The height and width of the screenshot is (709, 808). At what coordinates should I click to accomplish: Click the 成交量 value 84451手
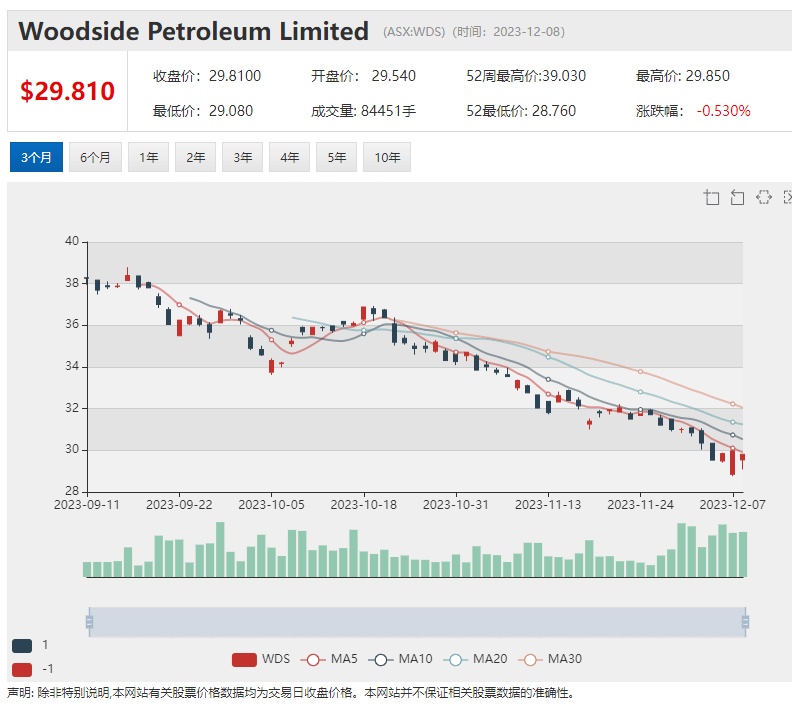point(389,111)
